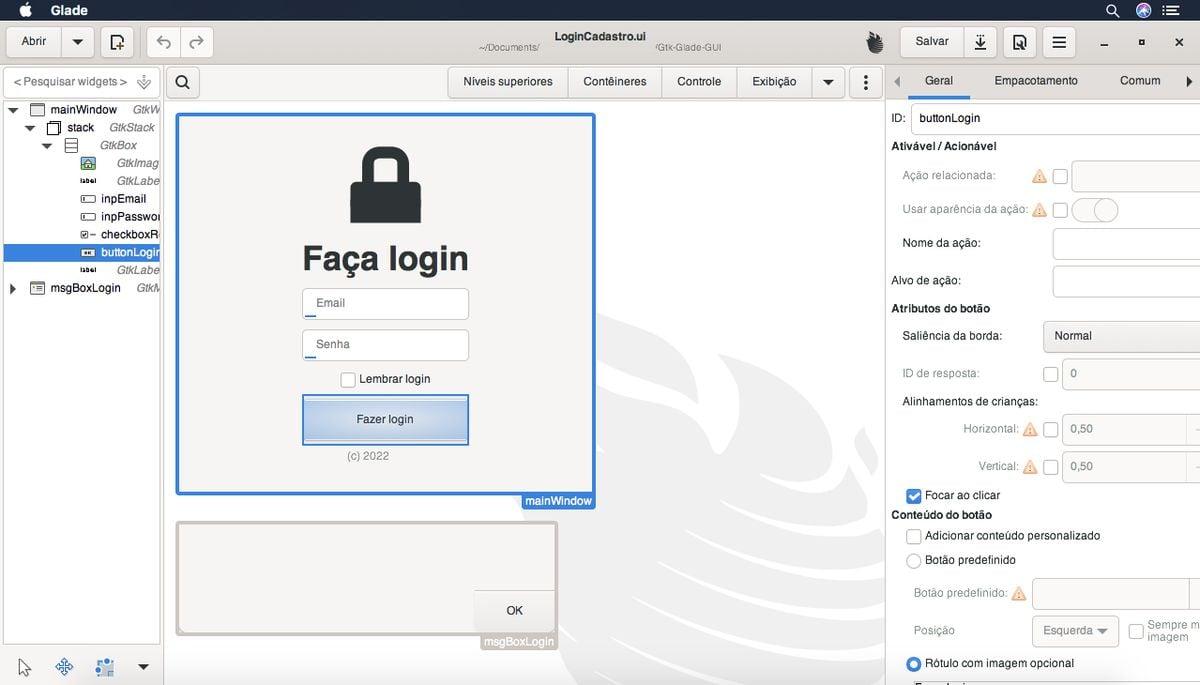Open the Exibição widget group
Viewport: 1200px width, 685px height.
(774, 82)
